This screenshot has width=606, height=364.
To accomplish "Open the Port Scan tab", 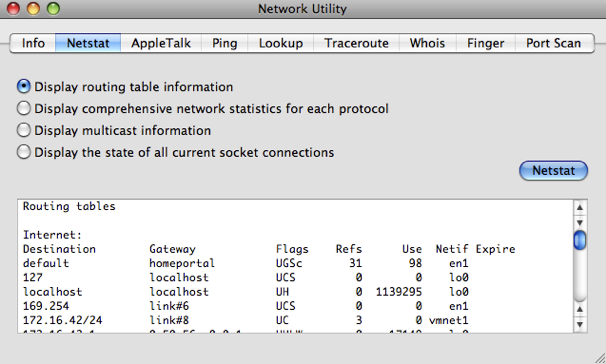I will 554,43.
